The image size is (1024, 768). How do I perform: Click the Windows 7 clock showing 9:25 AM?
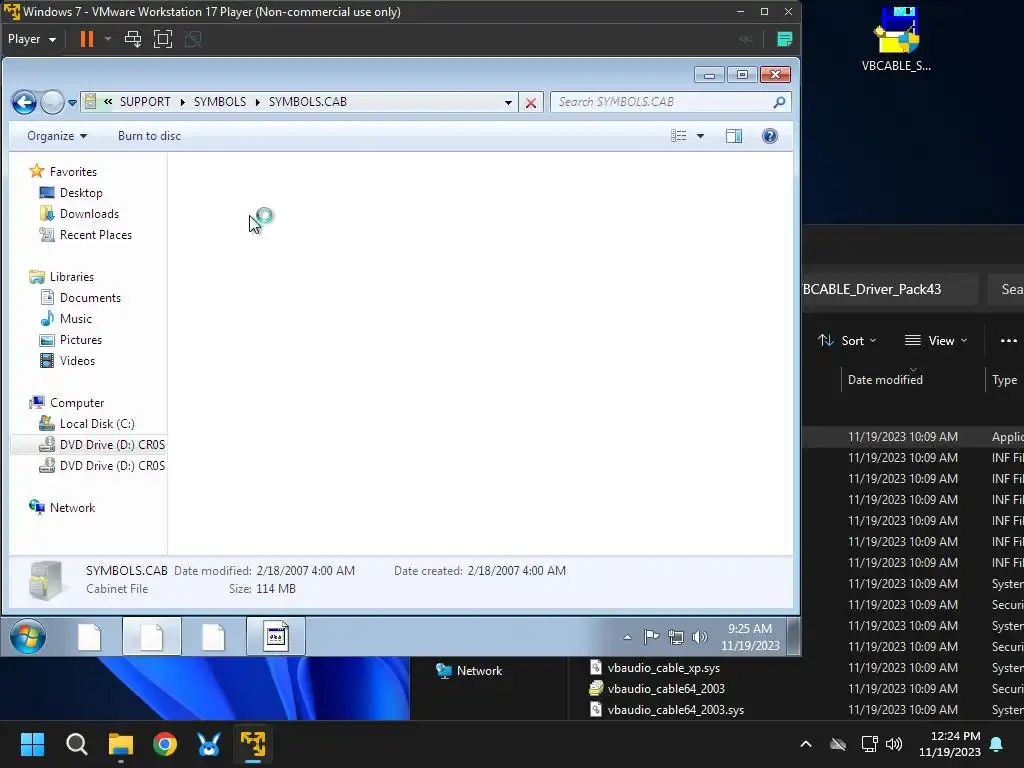pyautogui.click(x=750, y=637)
